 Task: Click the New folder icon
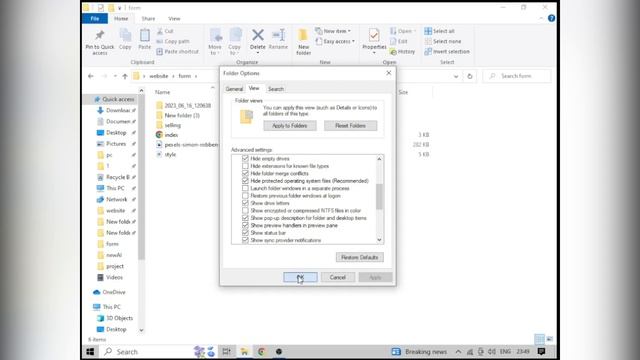point(303,36)
